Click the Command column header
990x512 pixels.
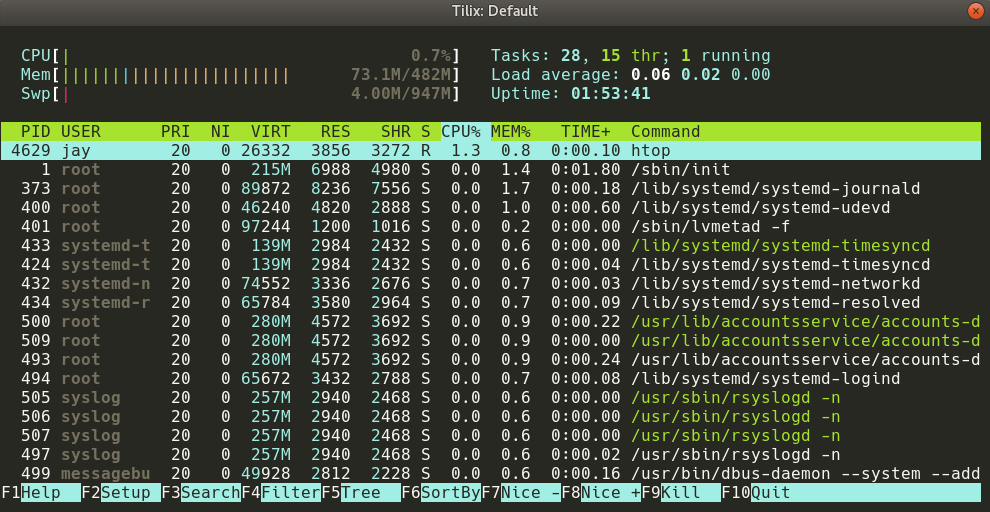pos(665,132)
